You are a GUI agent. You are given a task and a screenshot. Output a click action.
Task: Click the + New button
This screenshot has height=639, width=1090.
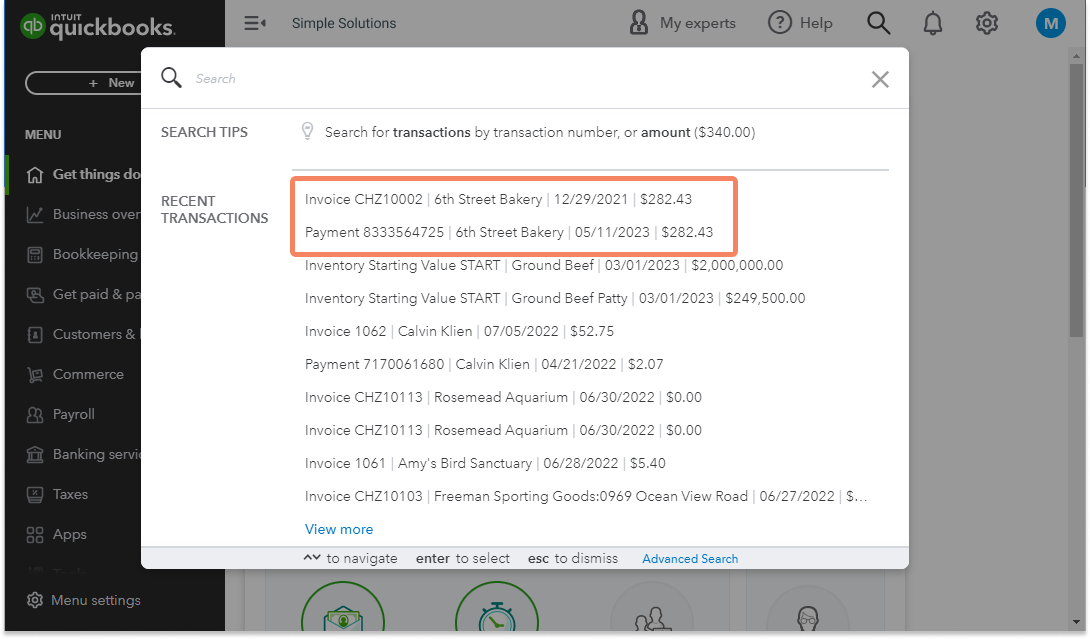[83, 83]
